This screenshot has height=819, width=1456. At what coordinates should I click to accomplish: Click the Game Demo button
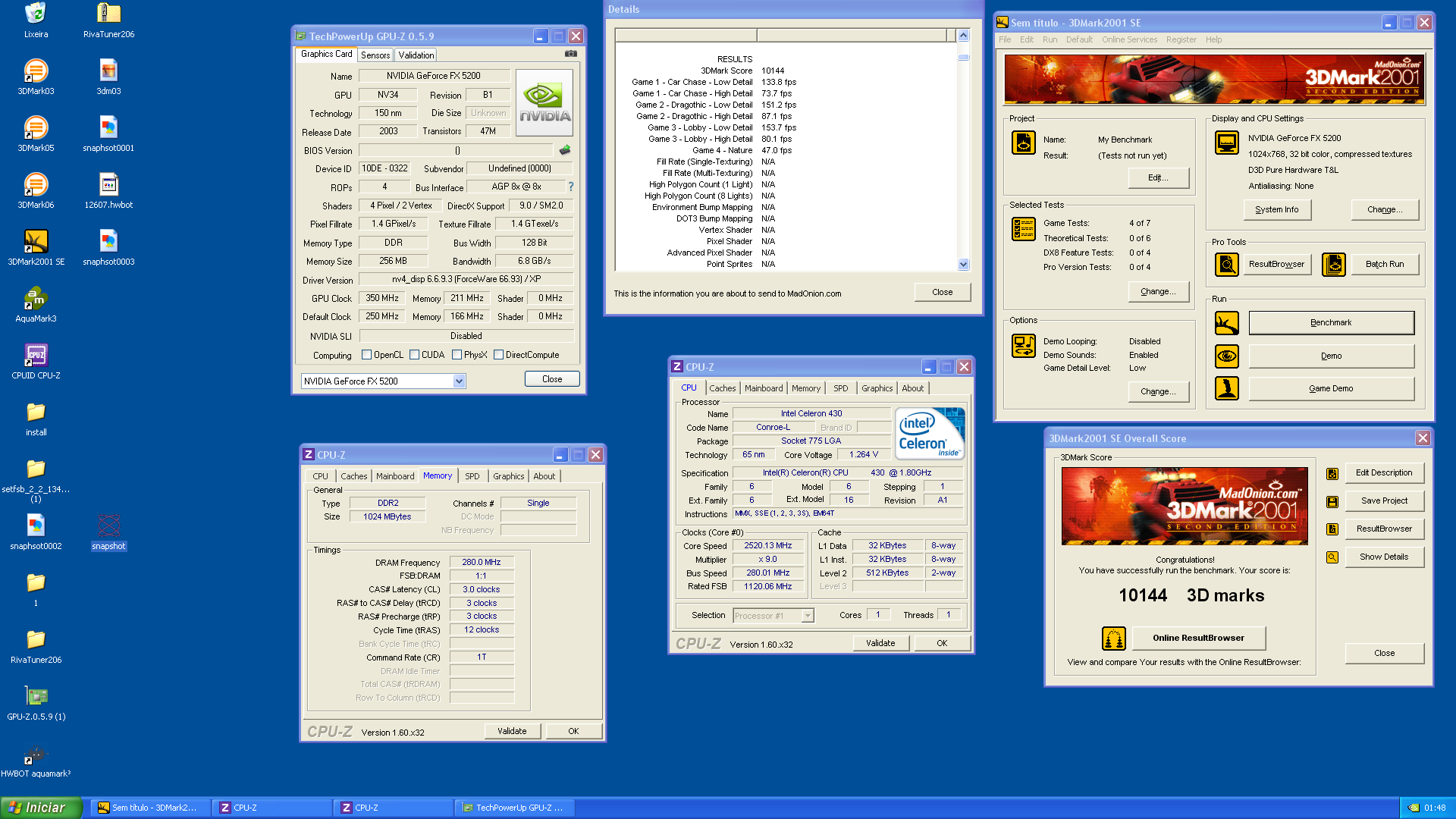tap(1331, 389)
